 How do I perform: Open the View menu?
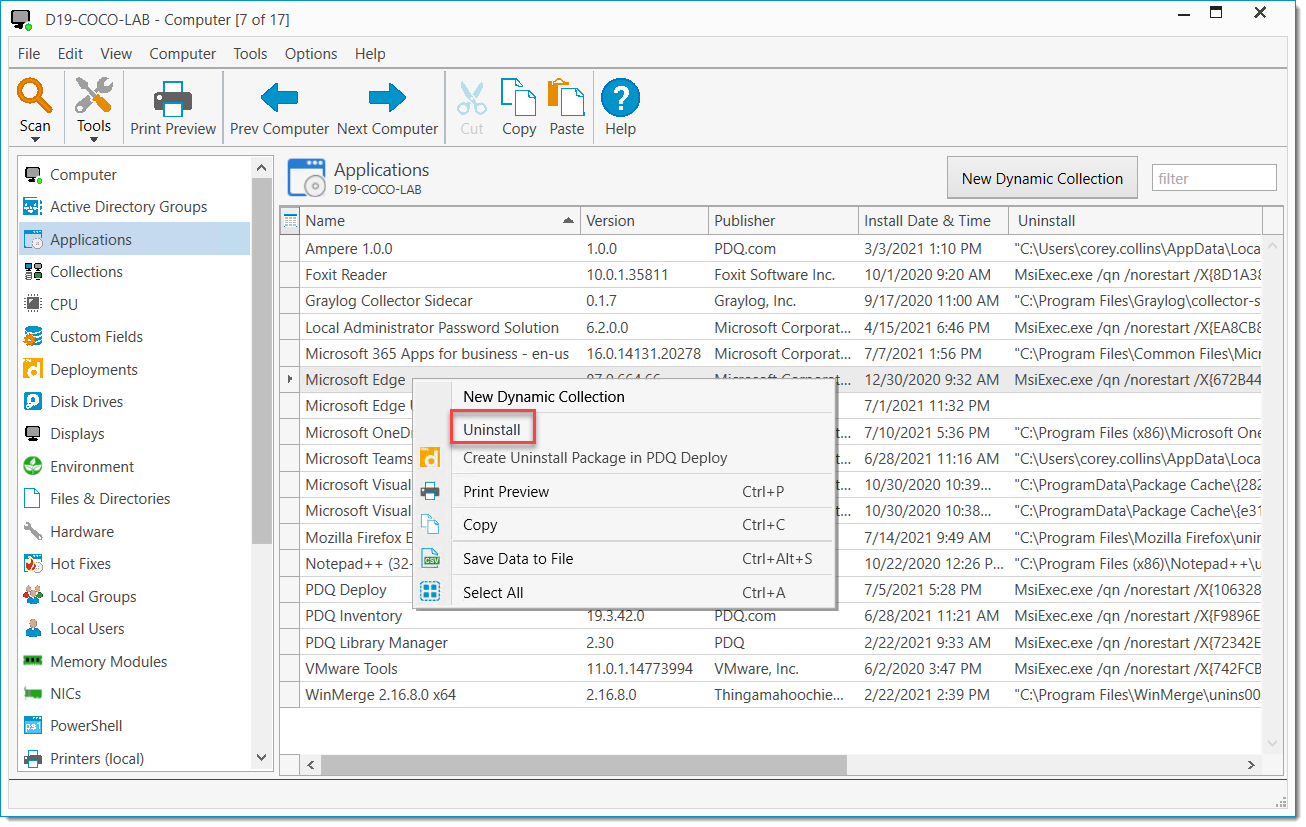(x=116, y=54)
